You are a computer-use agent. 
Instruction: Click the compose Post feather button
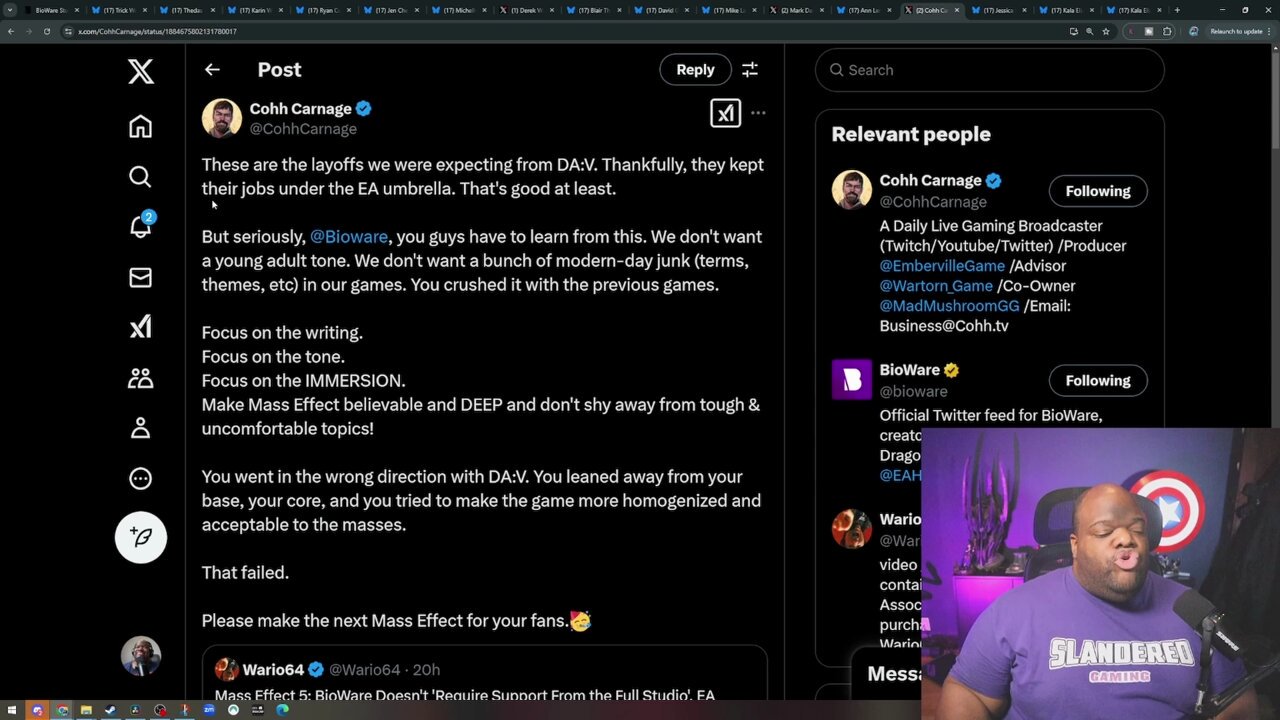[x=141, y=537]
